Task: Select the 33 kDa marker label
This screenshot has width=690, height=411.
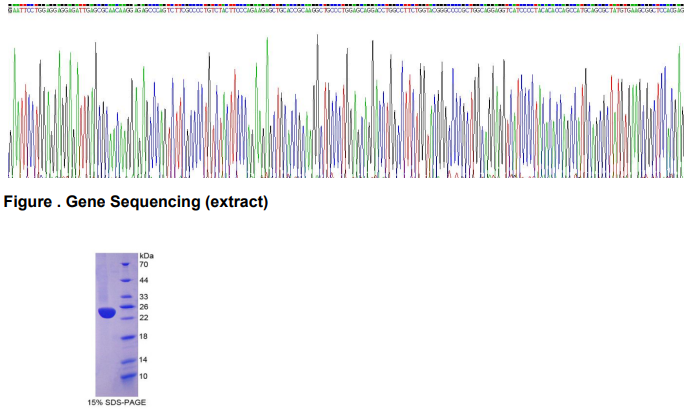Action: (143, 297)
